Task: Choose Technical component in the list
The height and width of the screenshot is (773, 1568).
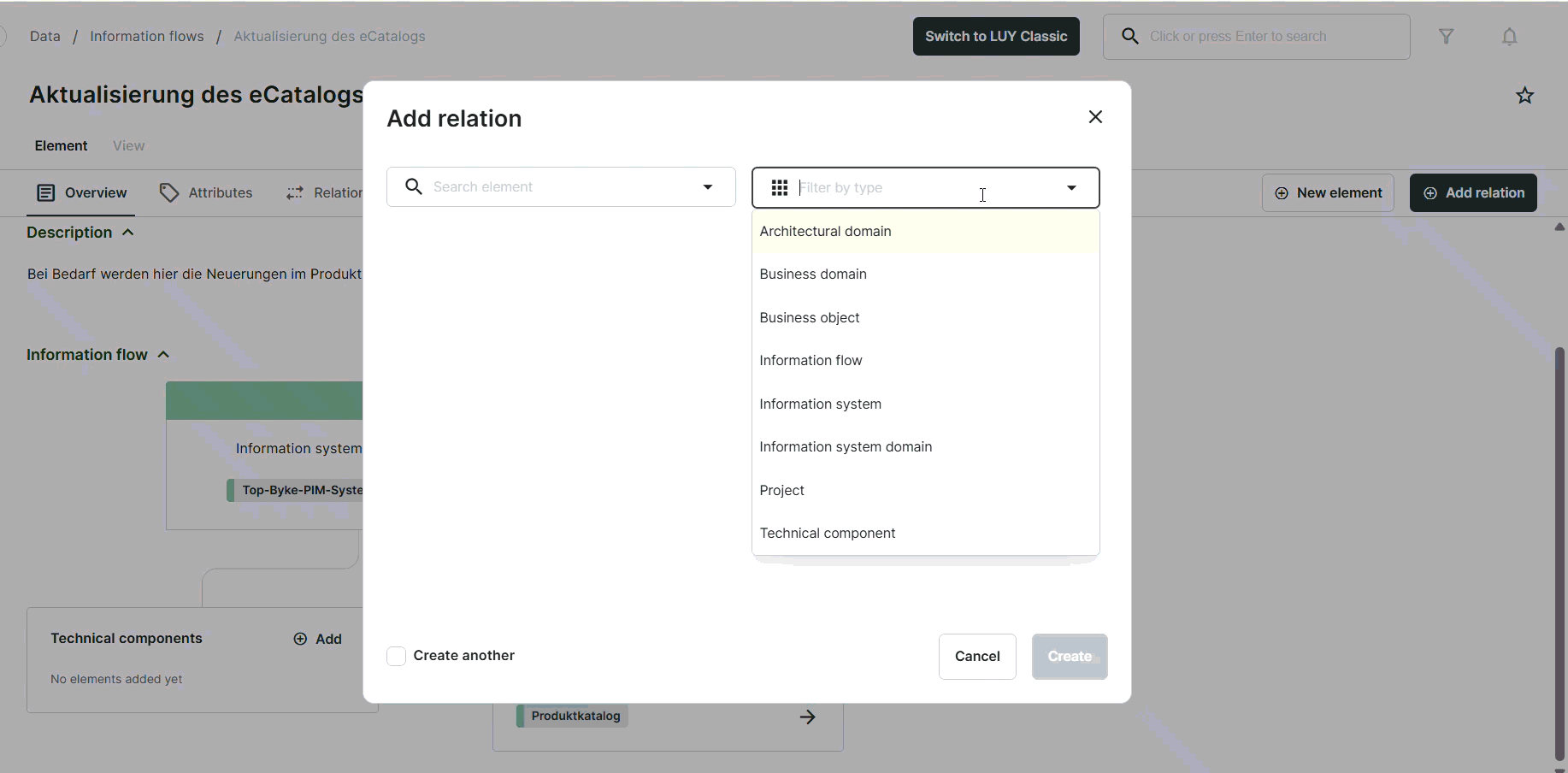Action: (827, 534)
